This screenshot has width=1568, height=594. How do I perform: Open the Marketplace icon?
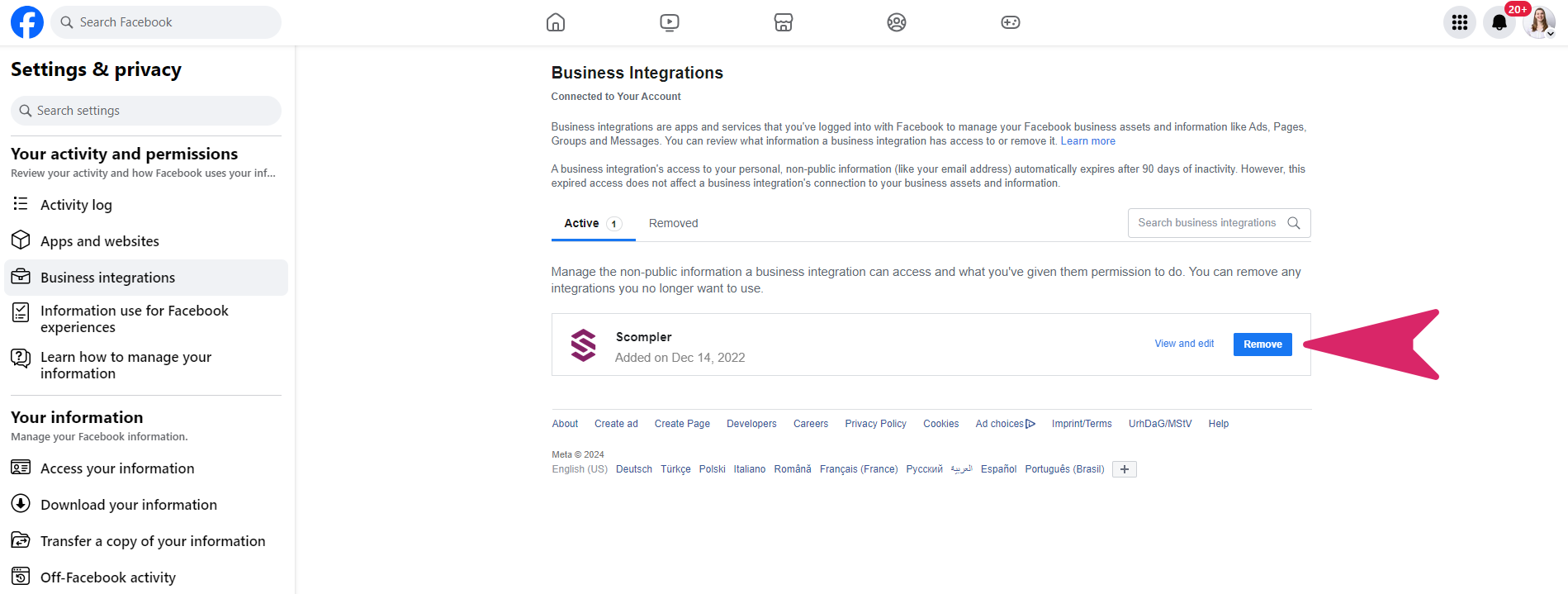[783, 22]
